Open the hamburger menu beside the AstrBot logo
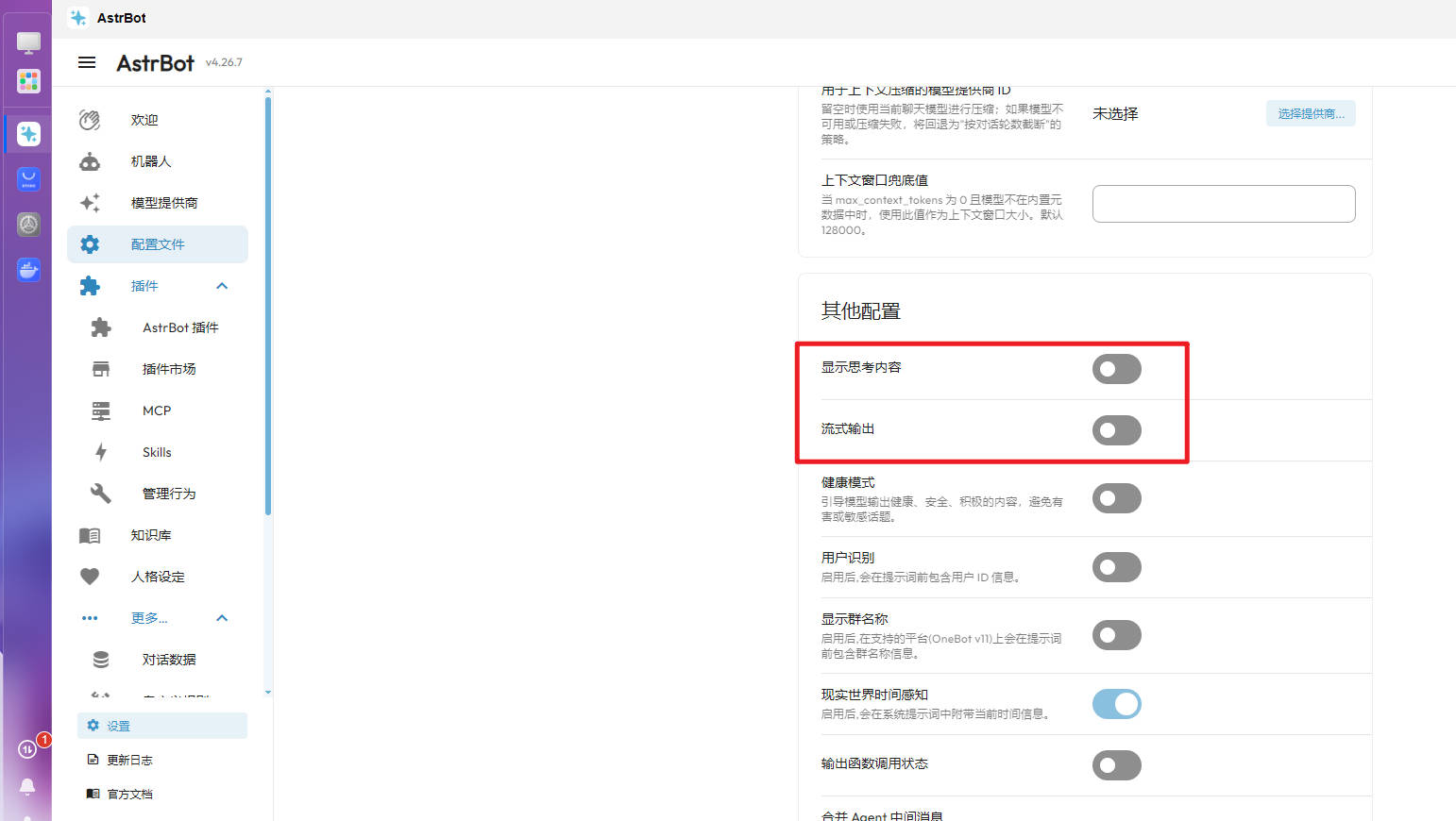The image size is (1456, 821). point(87,62)
